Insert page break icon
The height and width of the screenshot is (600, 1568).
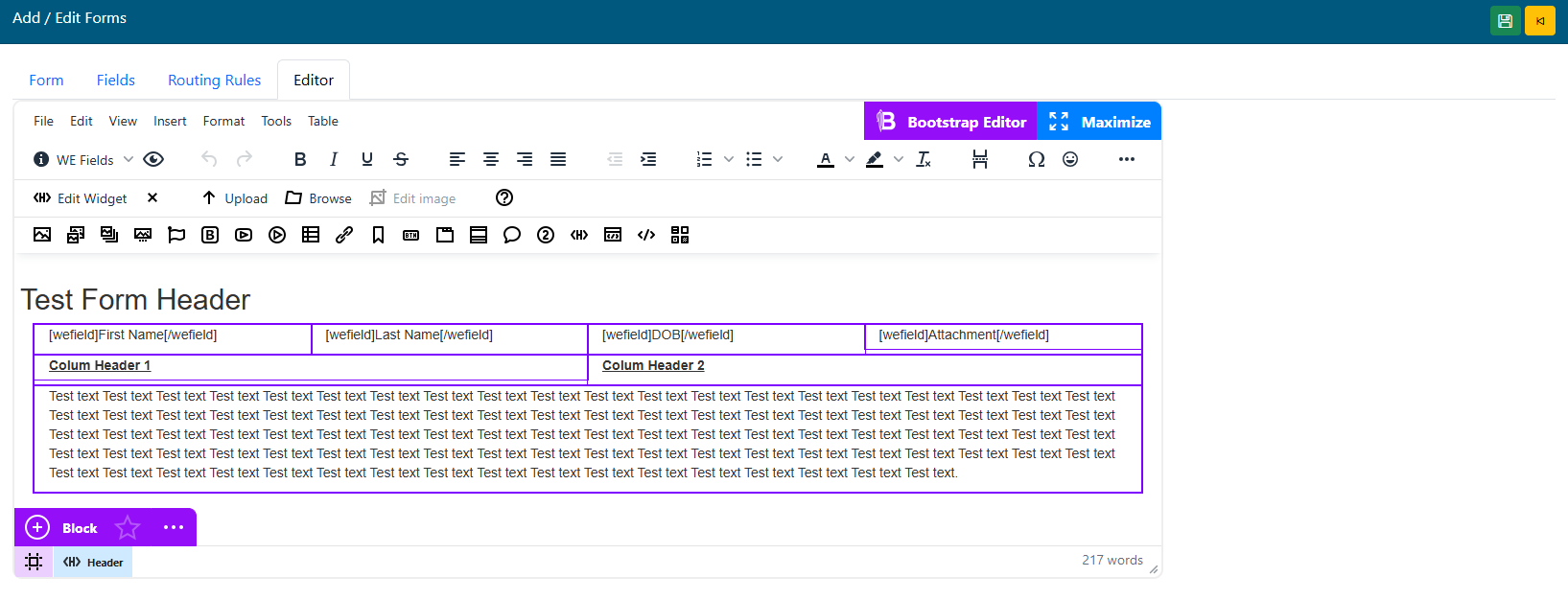click(979, 160)
